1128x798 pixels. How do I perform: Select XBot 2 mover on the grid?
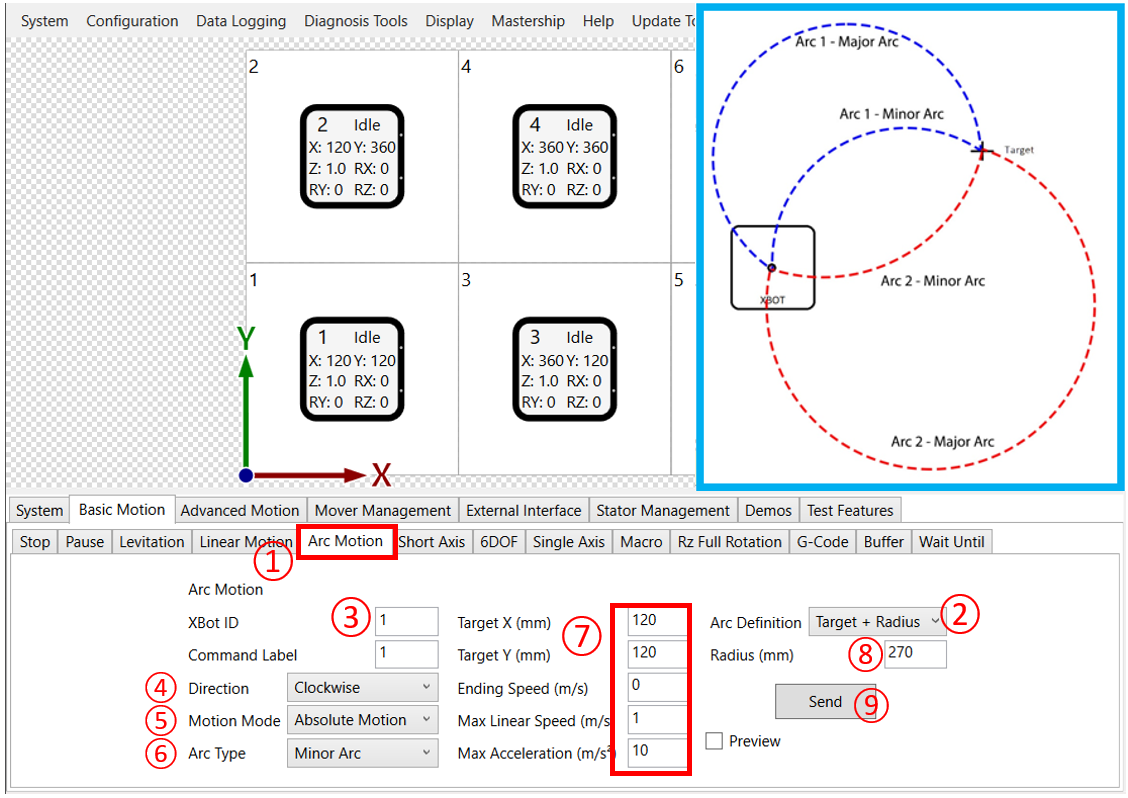coord(352,157)
